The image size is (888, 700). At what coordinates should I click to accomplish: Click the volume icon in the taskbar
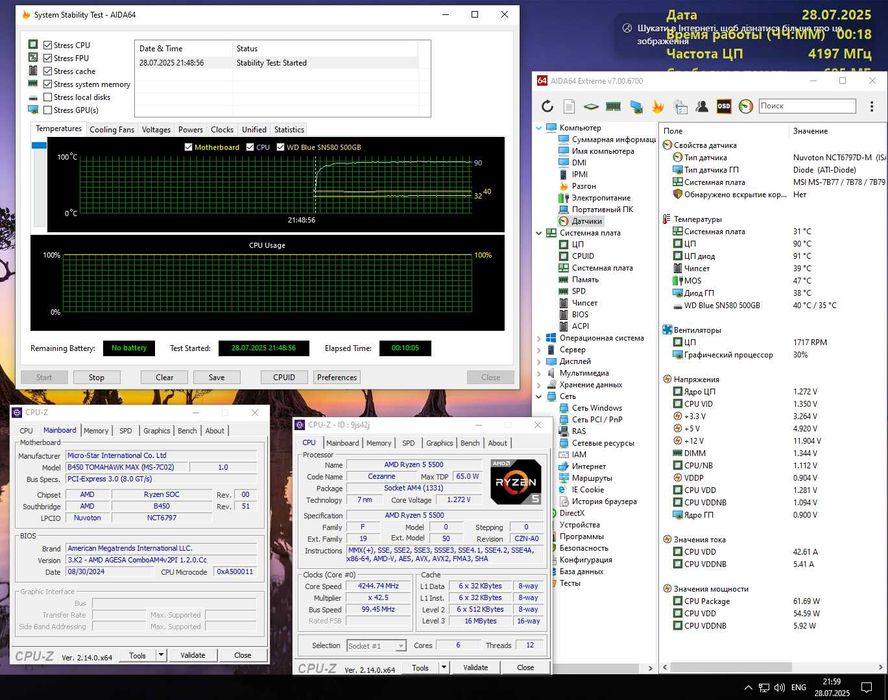point(779,688)
